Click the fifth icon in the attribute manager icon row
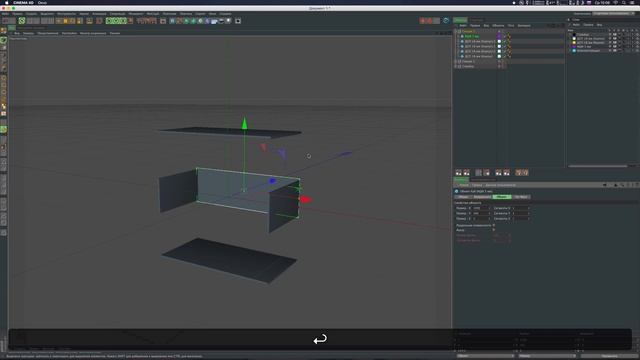The image size is (640, 360). coord(498,173)
